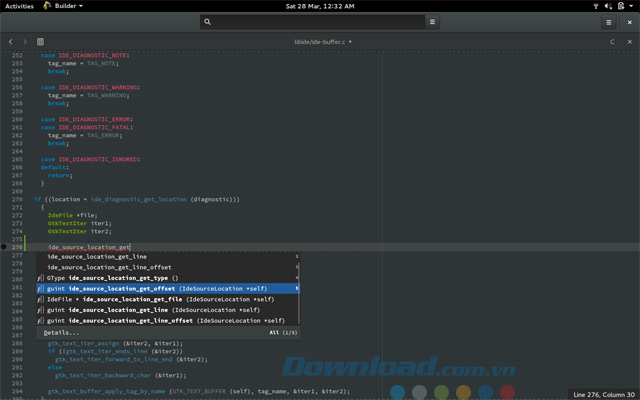
Task: Open the hamburger menu at header right
Action: coord(608,21)
